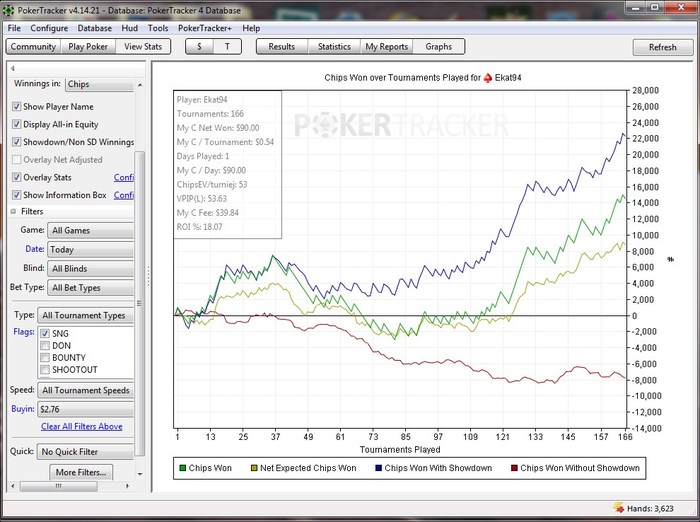Image resolution: width=700 pixels, height=522 pixels.
Task: Open the PokerTracker+ menu
Action: (205, 28)
